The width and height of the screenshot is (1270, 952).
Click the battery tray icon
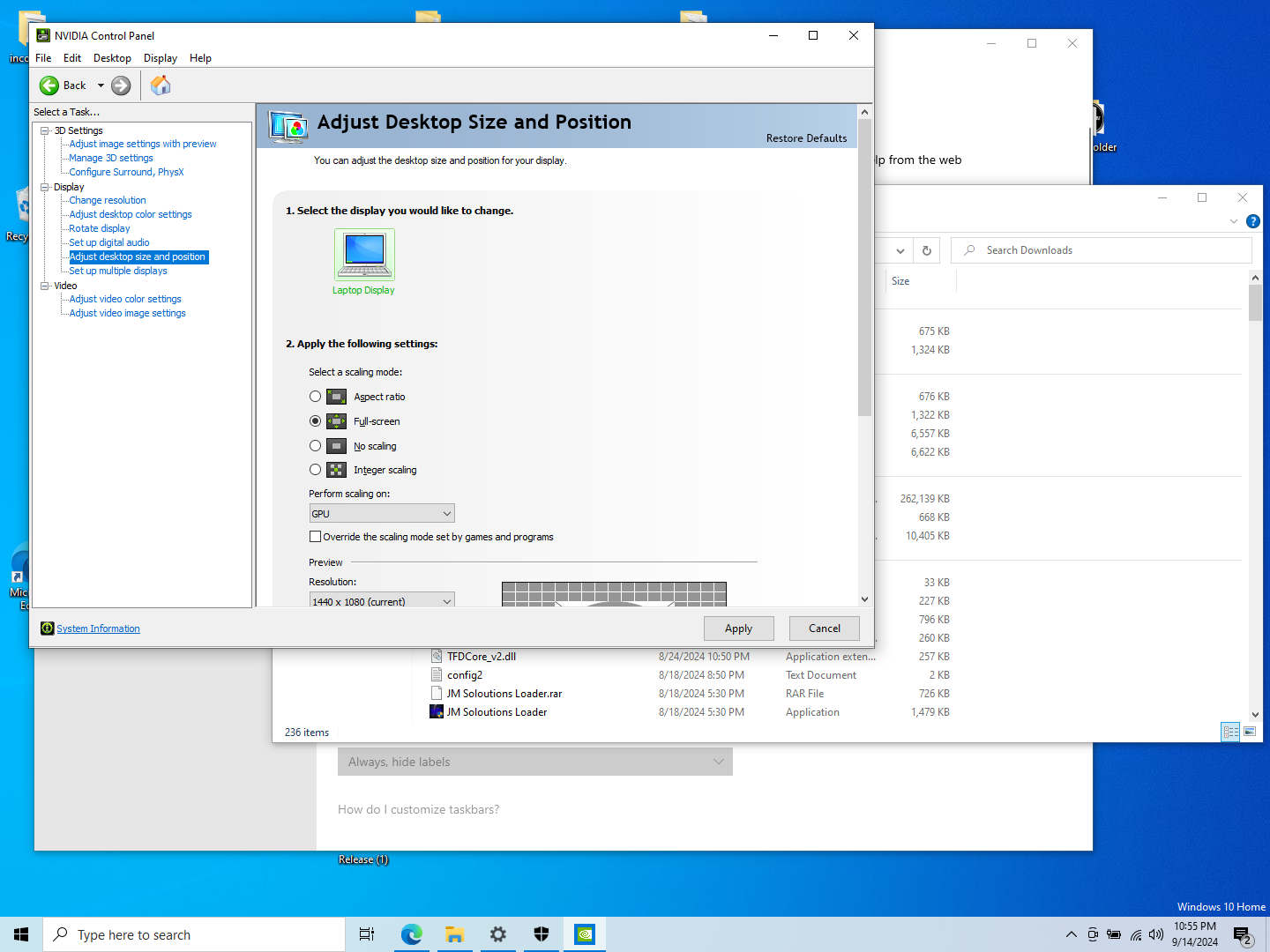1114,934
